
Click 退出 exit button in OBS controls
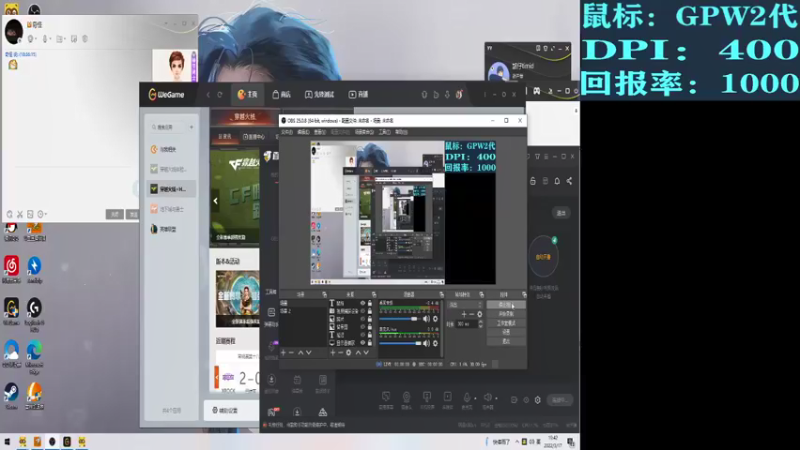(506, 341)
